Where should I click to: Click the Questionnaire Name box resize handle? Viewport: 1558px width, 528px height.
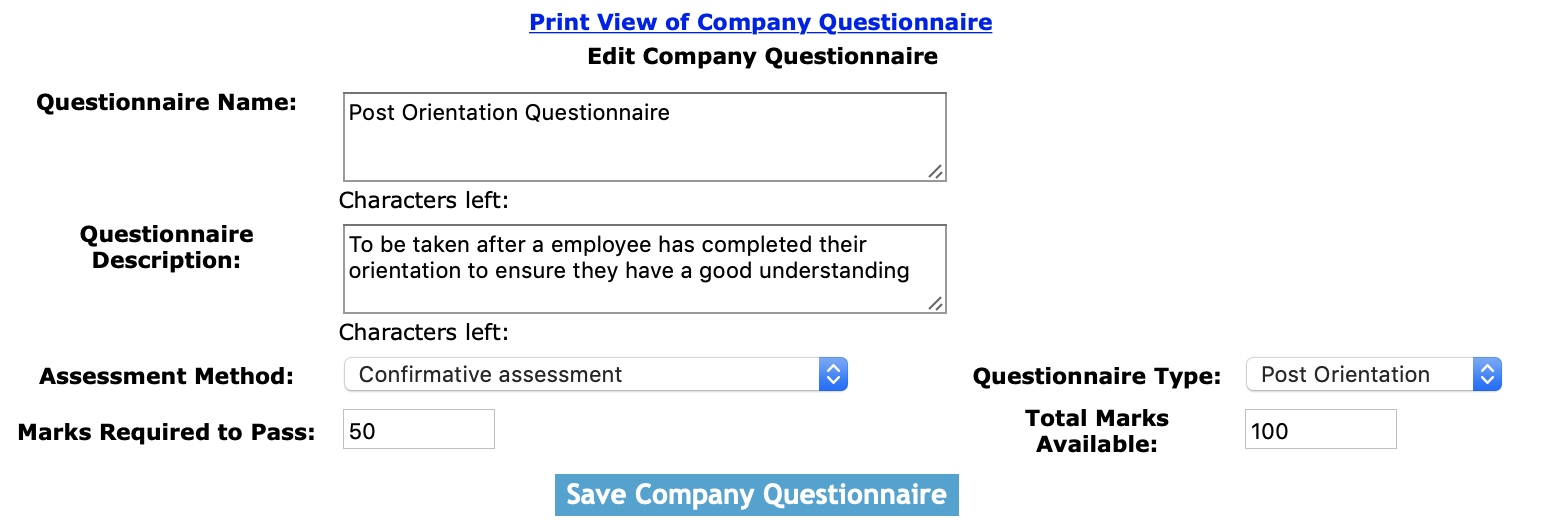pyautogui.click(x=935, y=171)
